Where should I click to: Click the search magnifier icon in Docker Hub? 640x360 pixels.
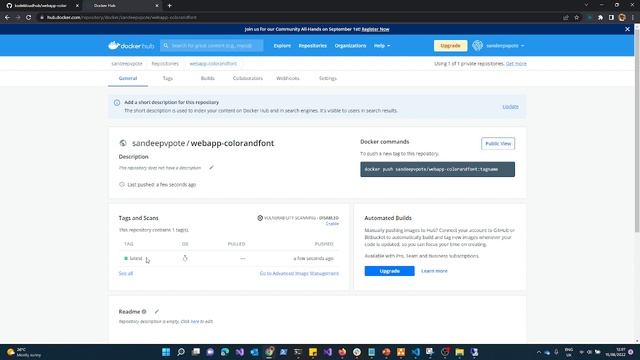166,46
